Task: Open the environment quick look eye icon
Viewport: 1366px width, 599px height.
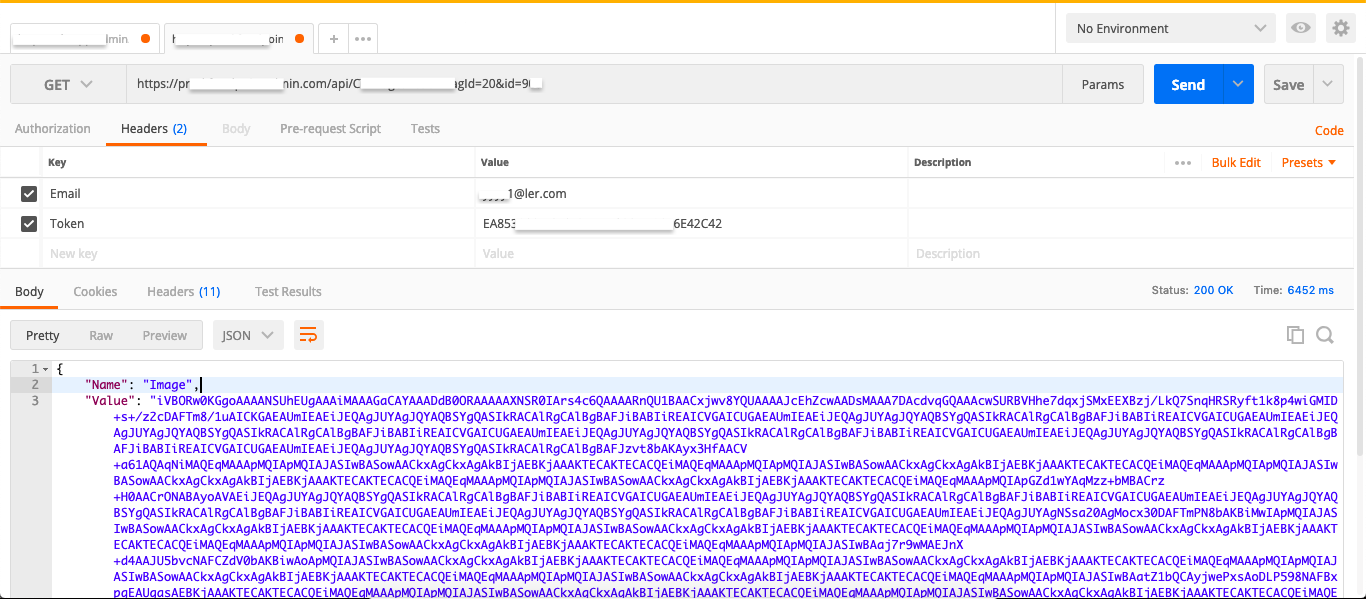Action: pos(1300,28)
